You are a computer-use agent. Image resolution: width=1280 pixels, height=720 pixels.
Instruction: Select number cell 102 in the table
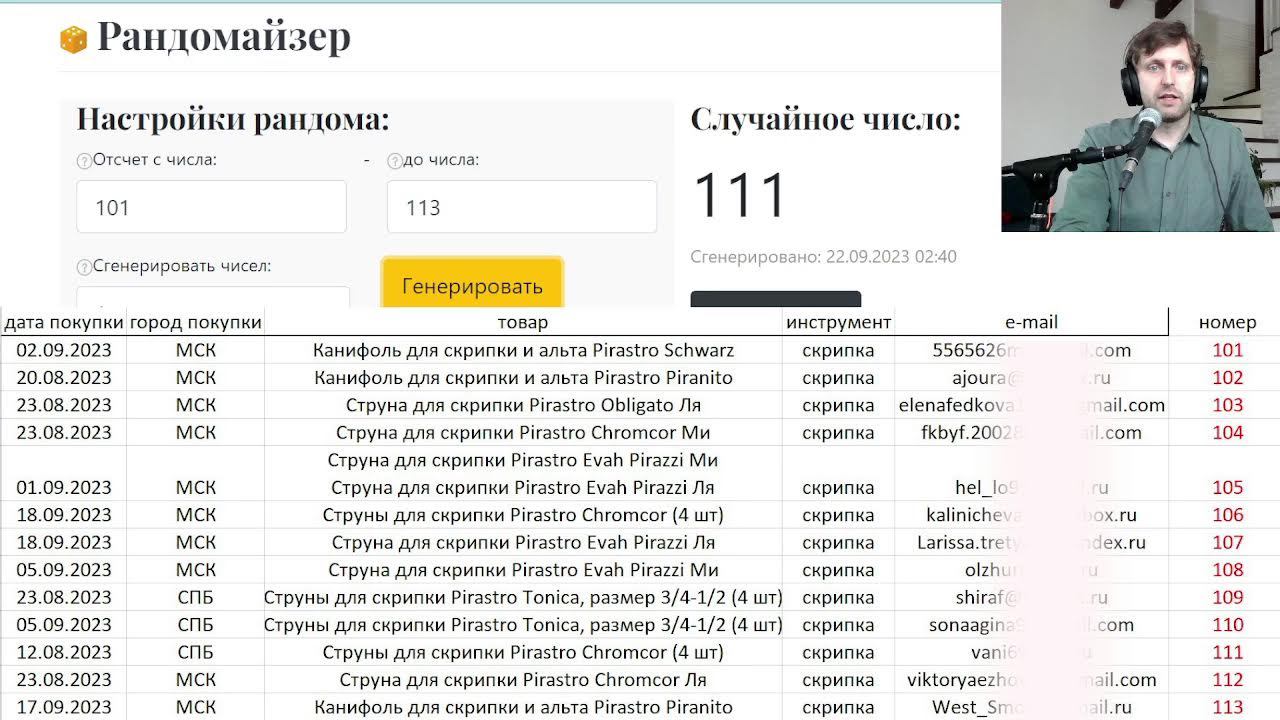click(1227, 378)
